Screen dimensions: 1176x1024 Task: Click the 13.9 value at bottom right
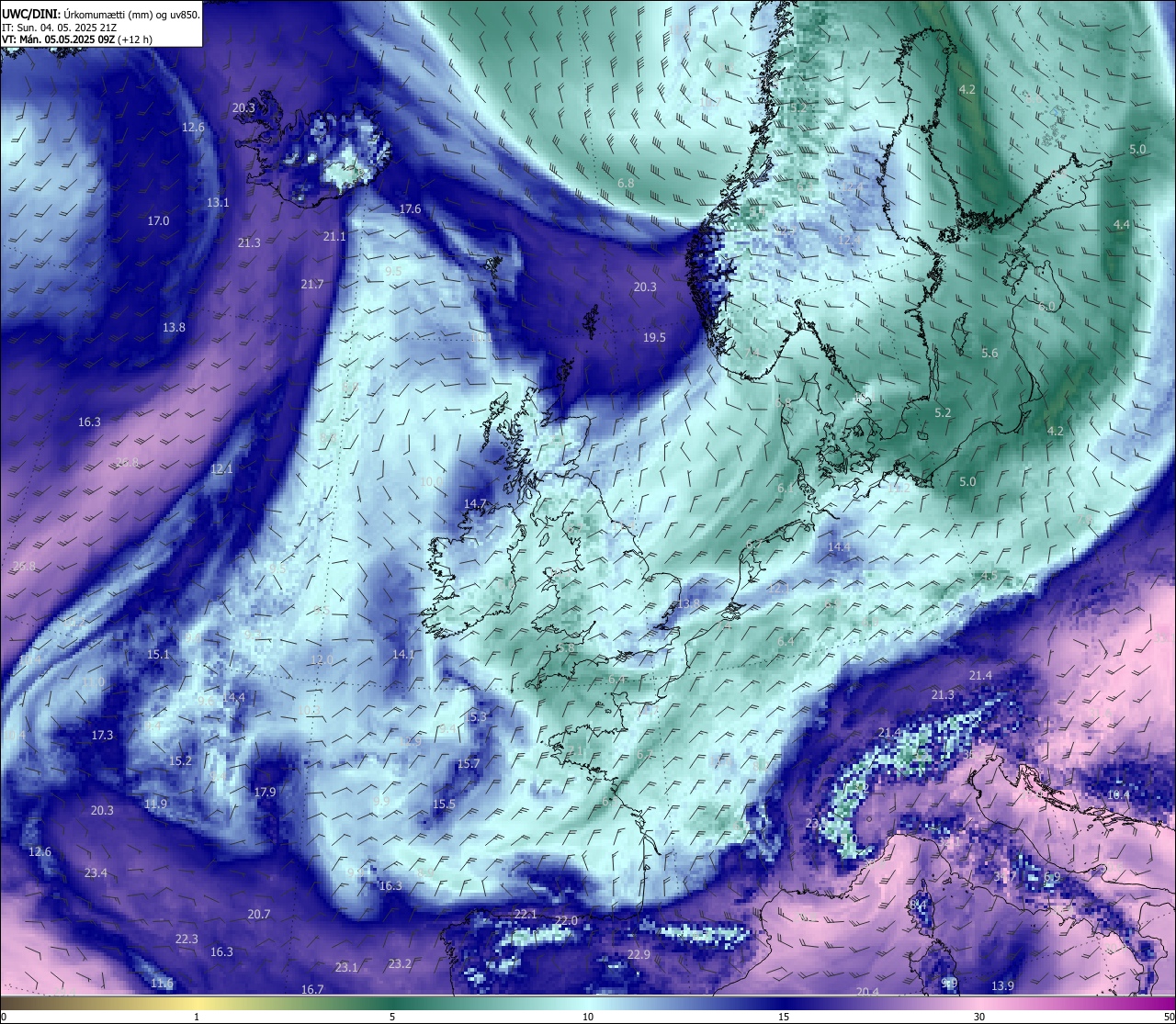coord(1002,986)
